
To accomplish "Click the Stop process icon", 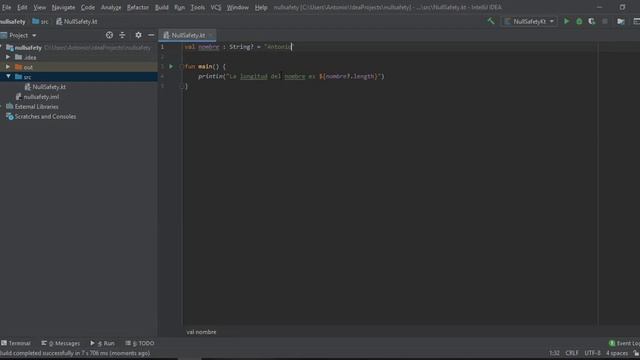I will point(604,21).
